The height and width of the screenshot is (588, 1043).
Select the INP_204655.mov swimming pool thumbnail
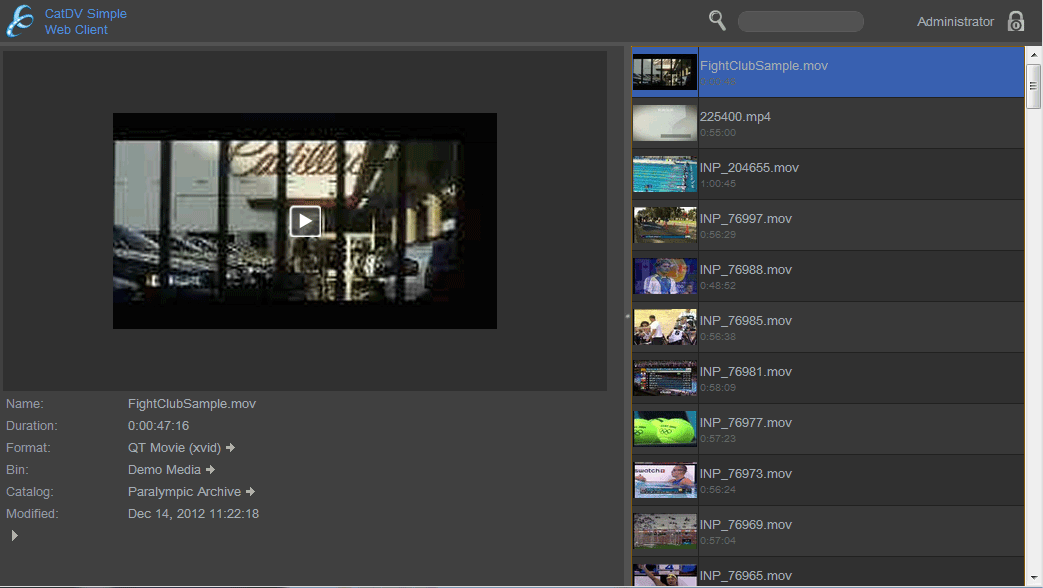(665, 174)
